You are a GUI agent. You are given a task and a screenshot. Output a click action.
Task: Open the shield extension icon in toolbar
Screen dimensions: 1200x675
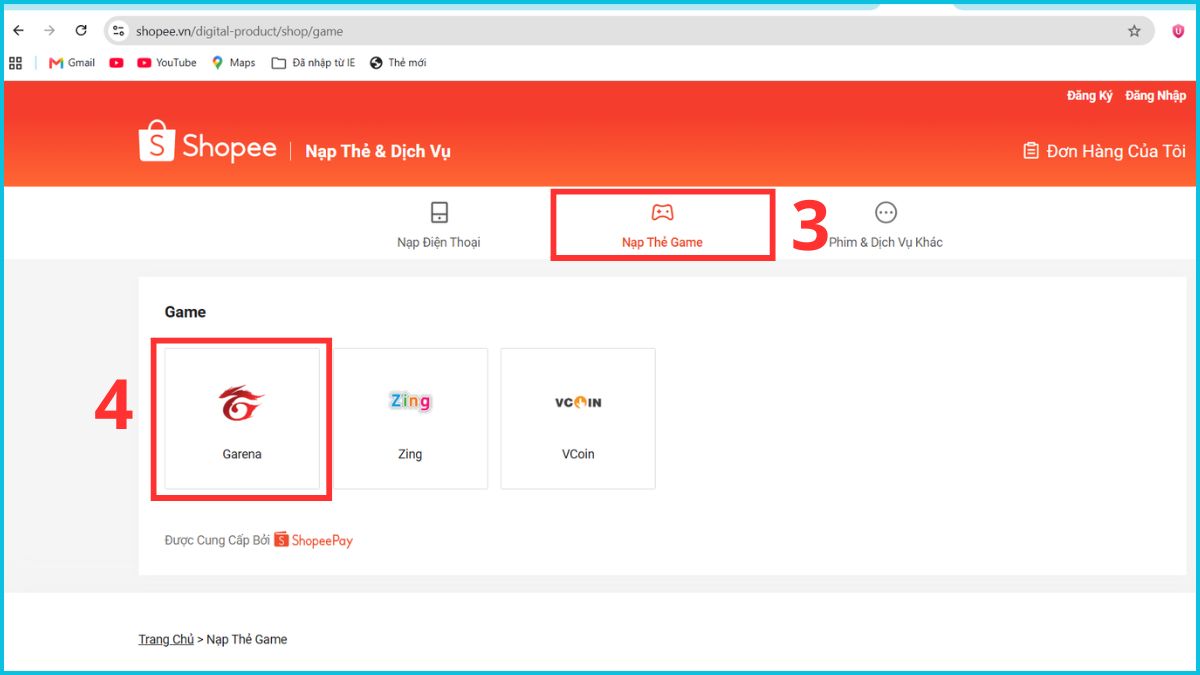[x=1178, y=31]
